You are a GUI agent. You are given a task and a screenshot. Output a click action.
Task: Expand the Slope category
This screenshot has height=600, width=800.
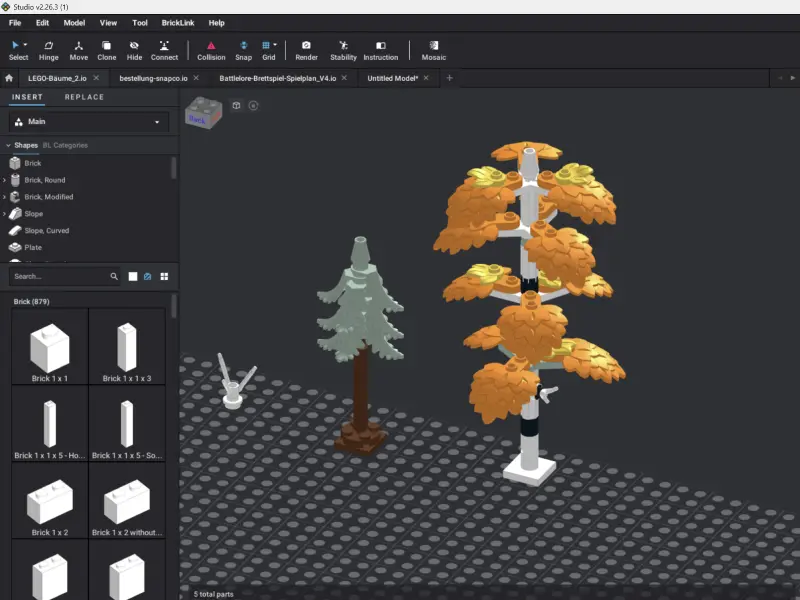(4, 214)
